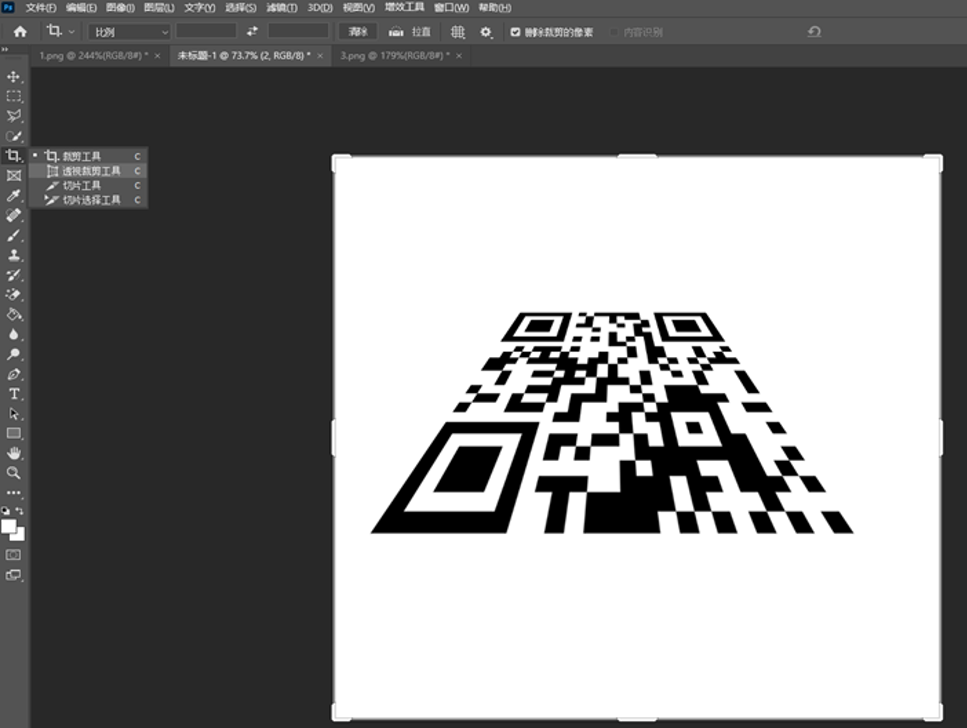Reset default foreground and background colors
The height and width of the screenshot is (728, 967).
click(6, 511)
